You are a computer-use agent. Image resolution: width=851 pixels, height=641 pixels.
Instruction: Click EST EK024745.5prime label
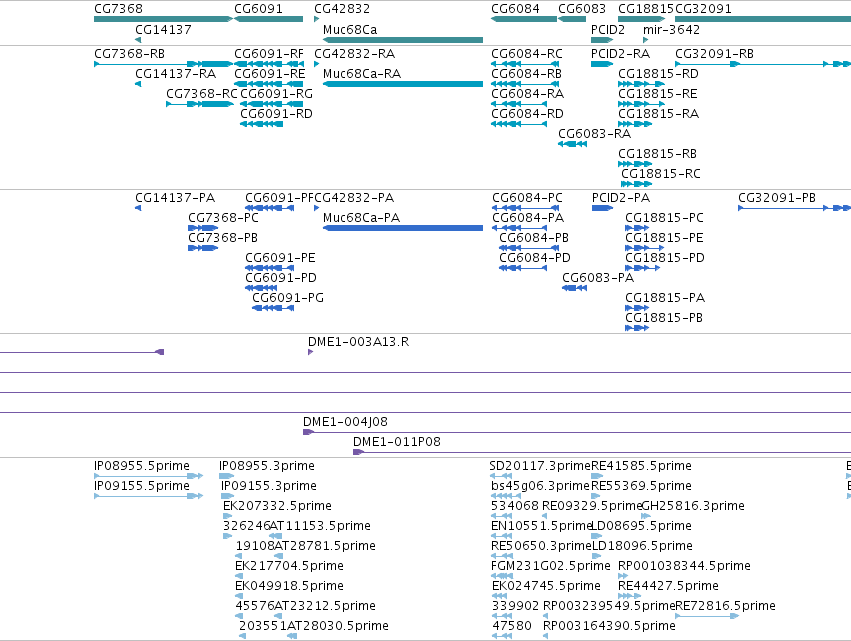(546, 586)
